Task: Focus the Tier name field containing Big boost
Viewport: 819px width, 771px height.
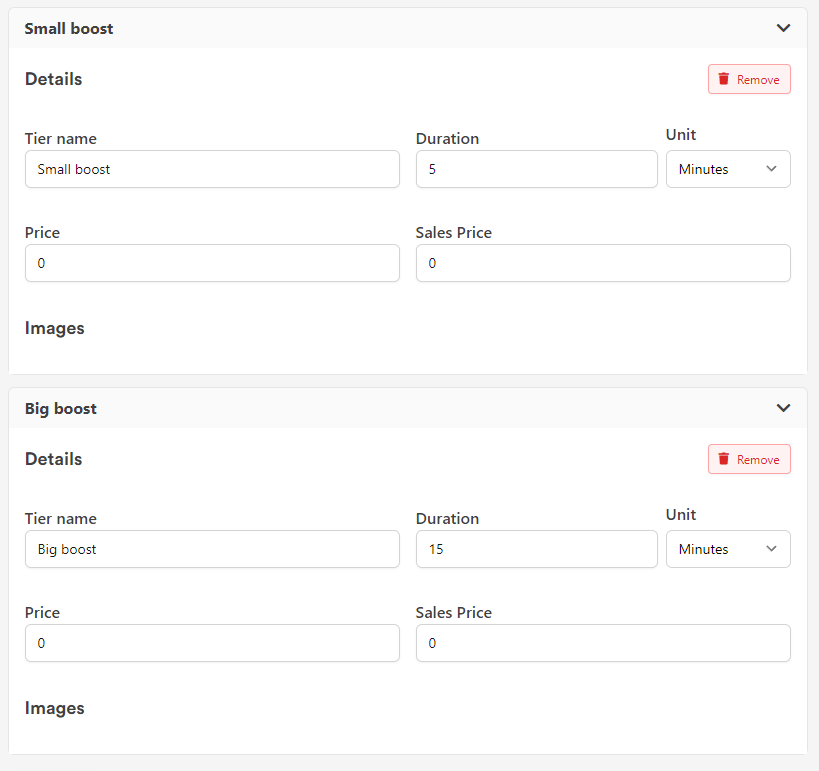Action: pos(212,549)
